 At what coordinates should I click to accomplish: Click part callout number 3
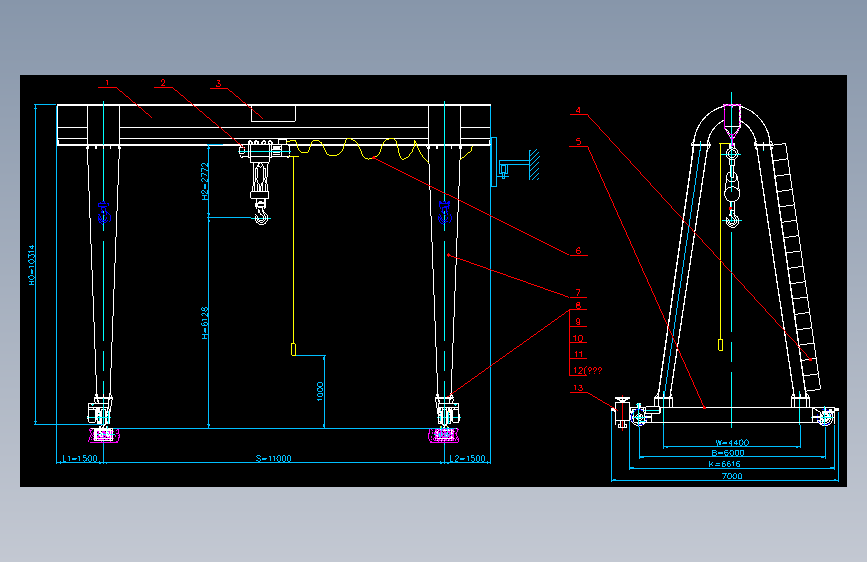click(218, 84)
